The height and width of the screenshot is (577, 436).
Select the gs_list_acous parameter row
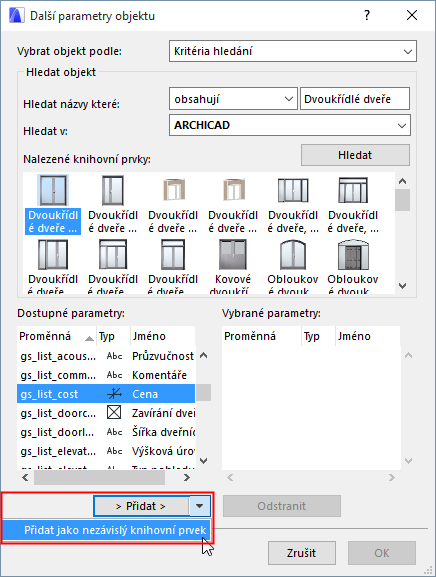point(106,356)
